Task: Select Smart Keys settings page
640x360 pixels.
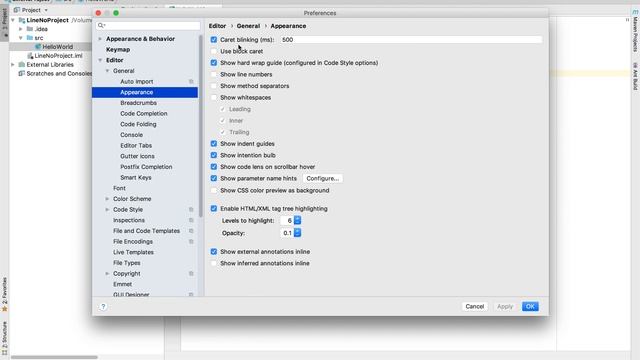Action: (136, 178)
